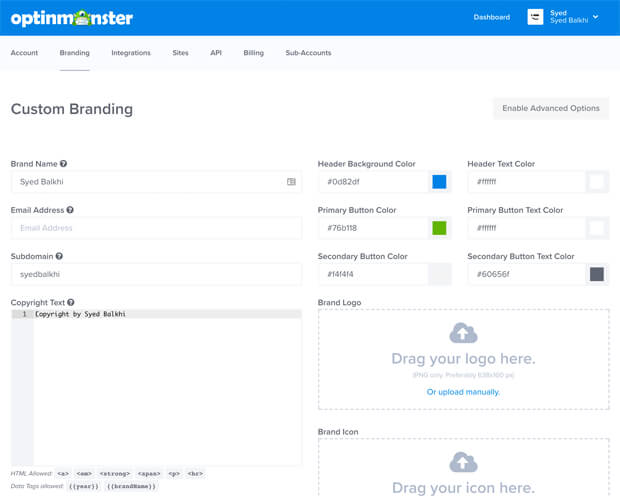The height and width of the screenshot is (496, 620).
Task: Open the Primary Button Text Color swatch
Action: [x=597, y=228]
